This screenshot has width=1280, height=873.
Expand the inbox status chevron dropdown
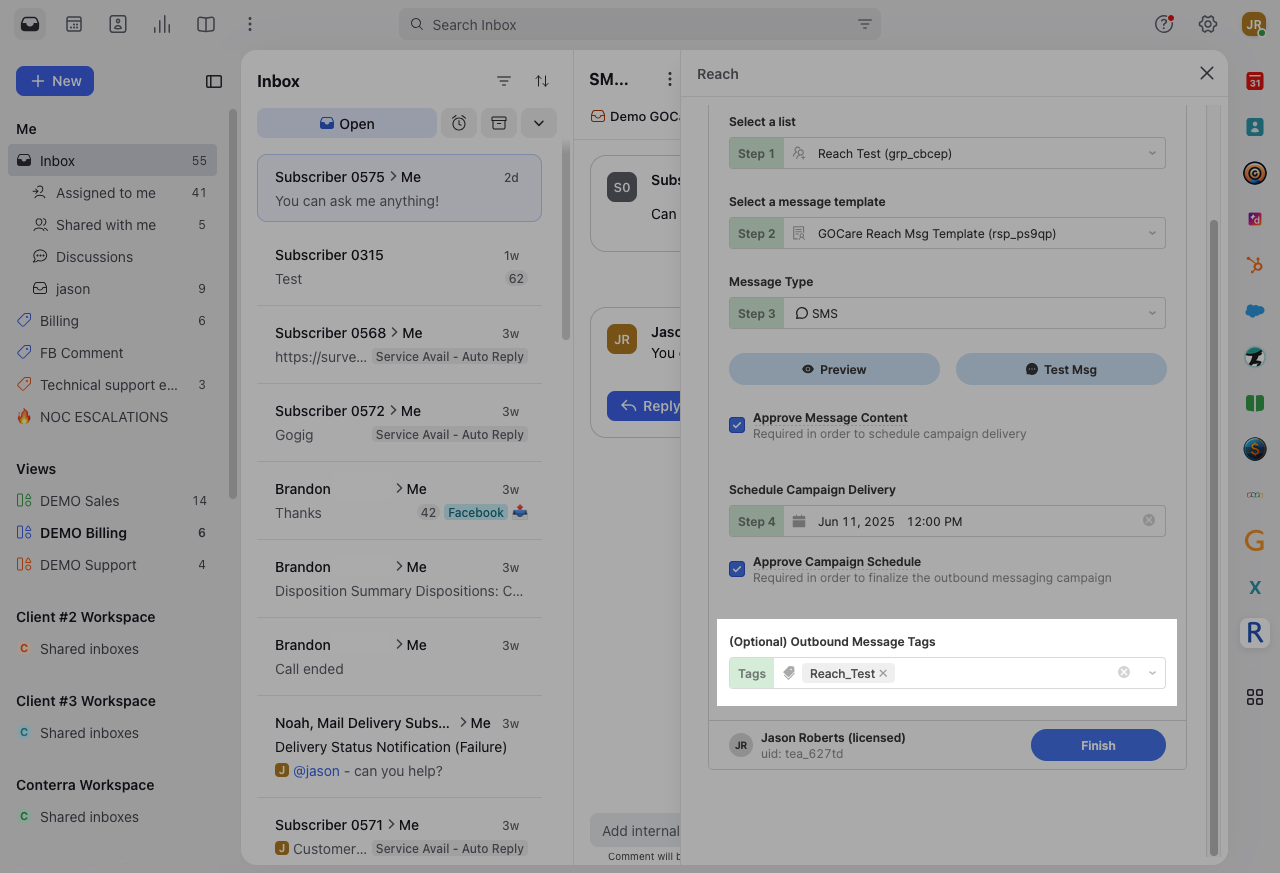pyautogui.click(x=538, y=123)
